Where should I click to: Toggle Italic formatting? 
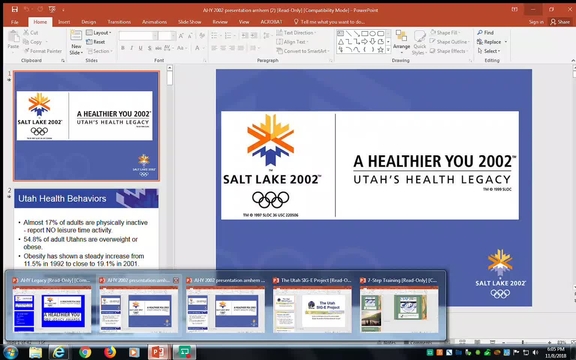tap(132, 48)
